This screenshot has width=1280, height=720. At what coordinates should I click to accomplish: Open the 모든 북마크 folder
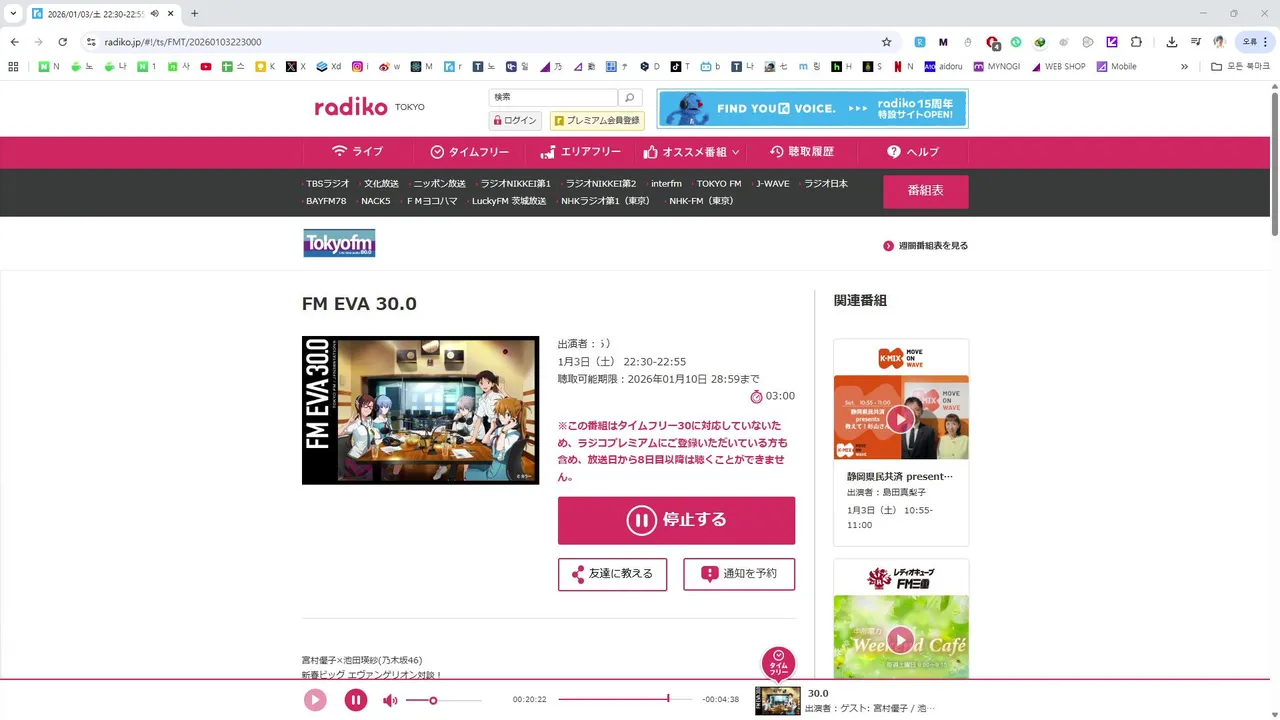(x=1240, y=67)
